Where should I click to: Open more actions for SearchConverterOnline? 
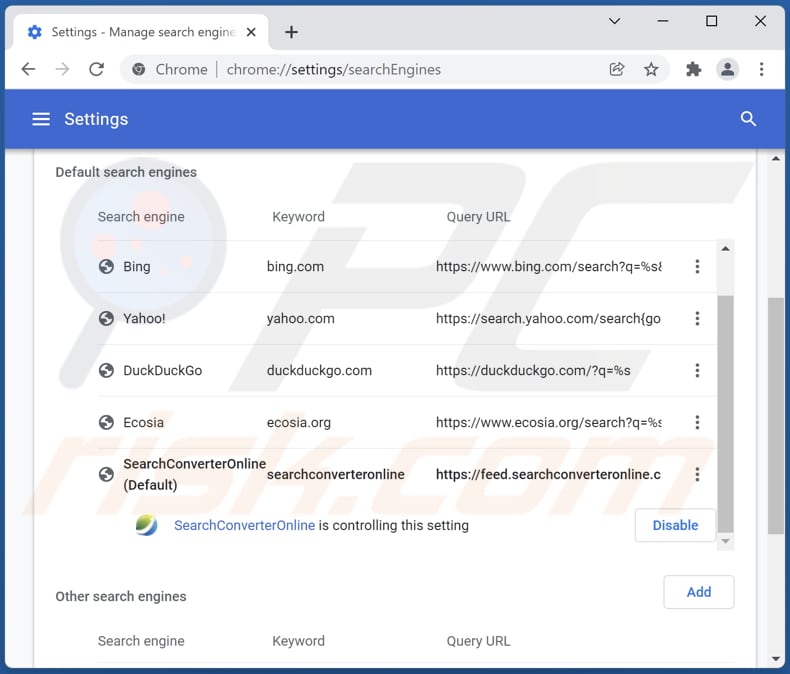pos(697,474)
